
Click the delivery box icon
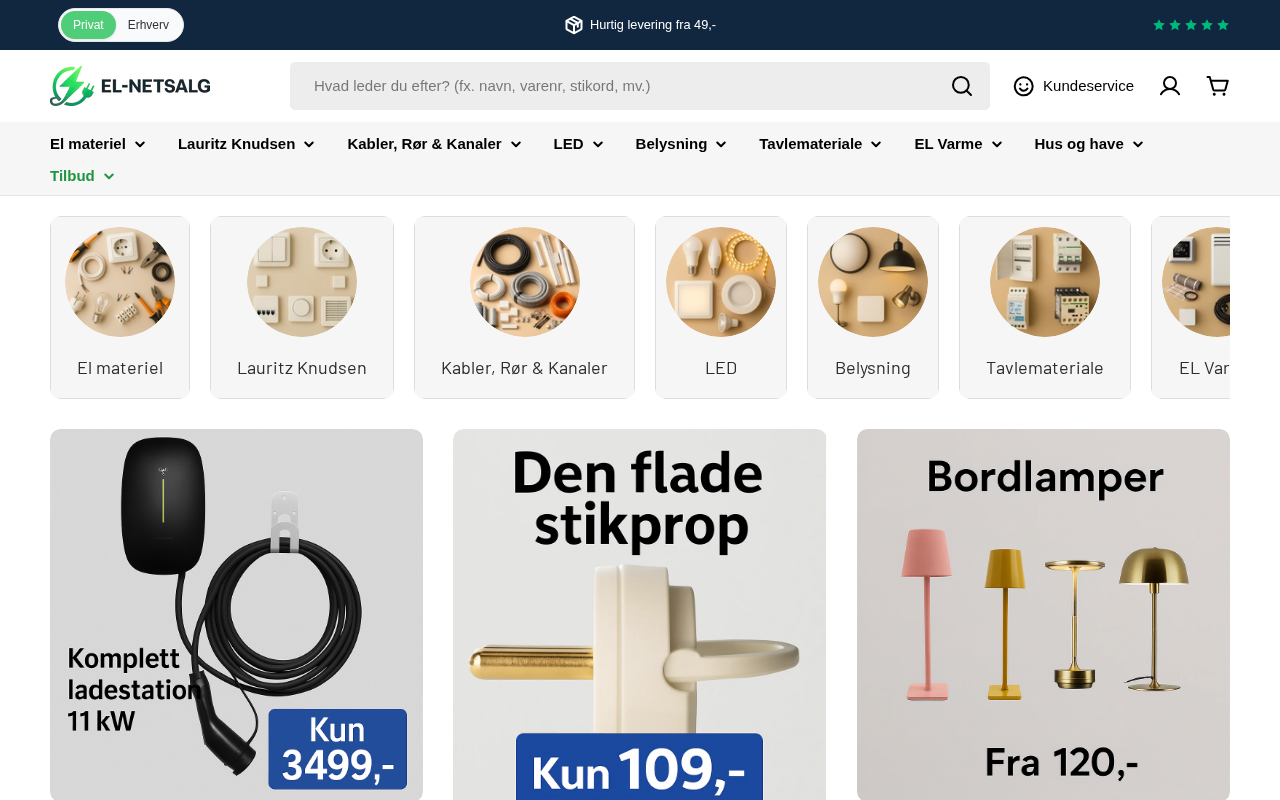[574, 25]
